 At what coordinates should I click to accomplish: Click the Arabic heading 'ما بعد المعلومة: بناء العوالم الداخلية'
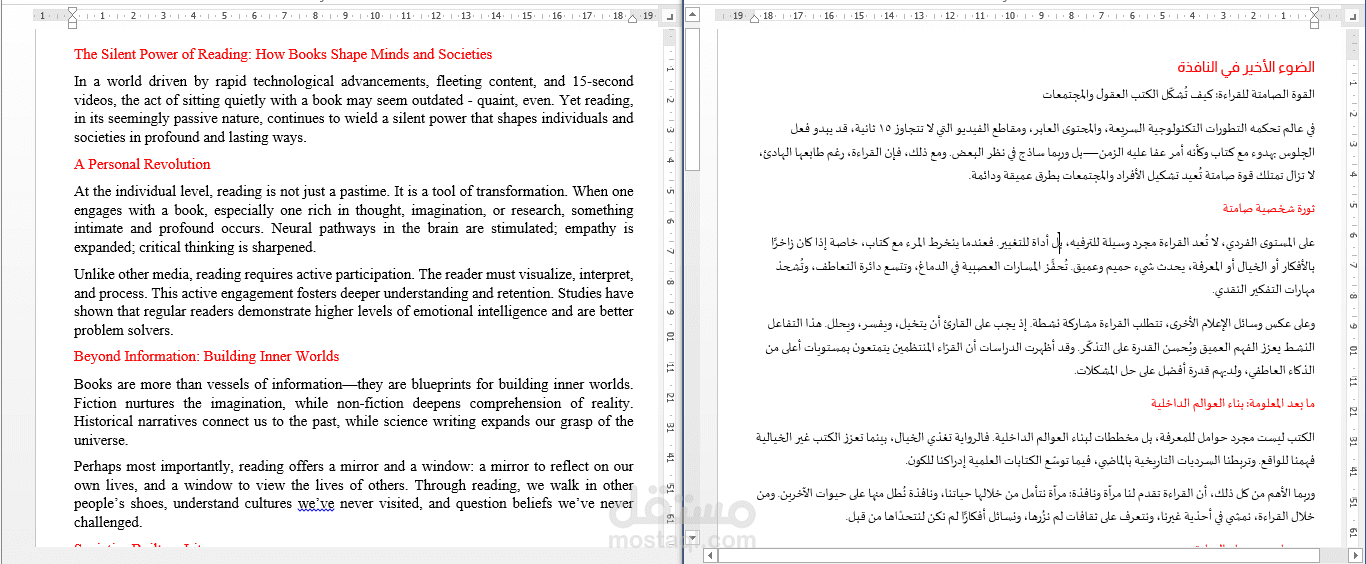point(1232,404)
